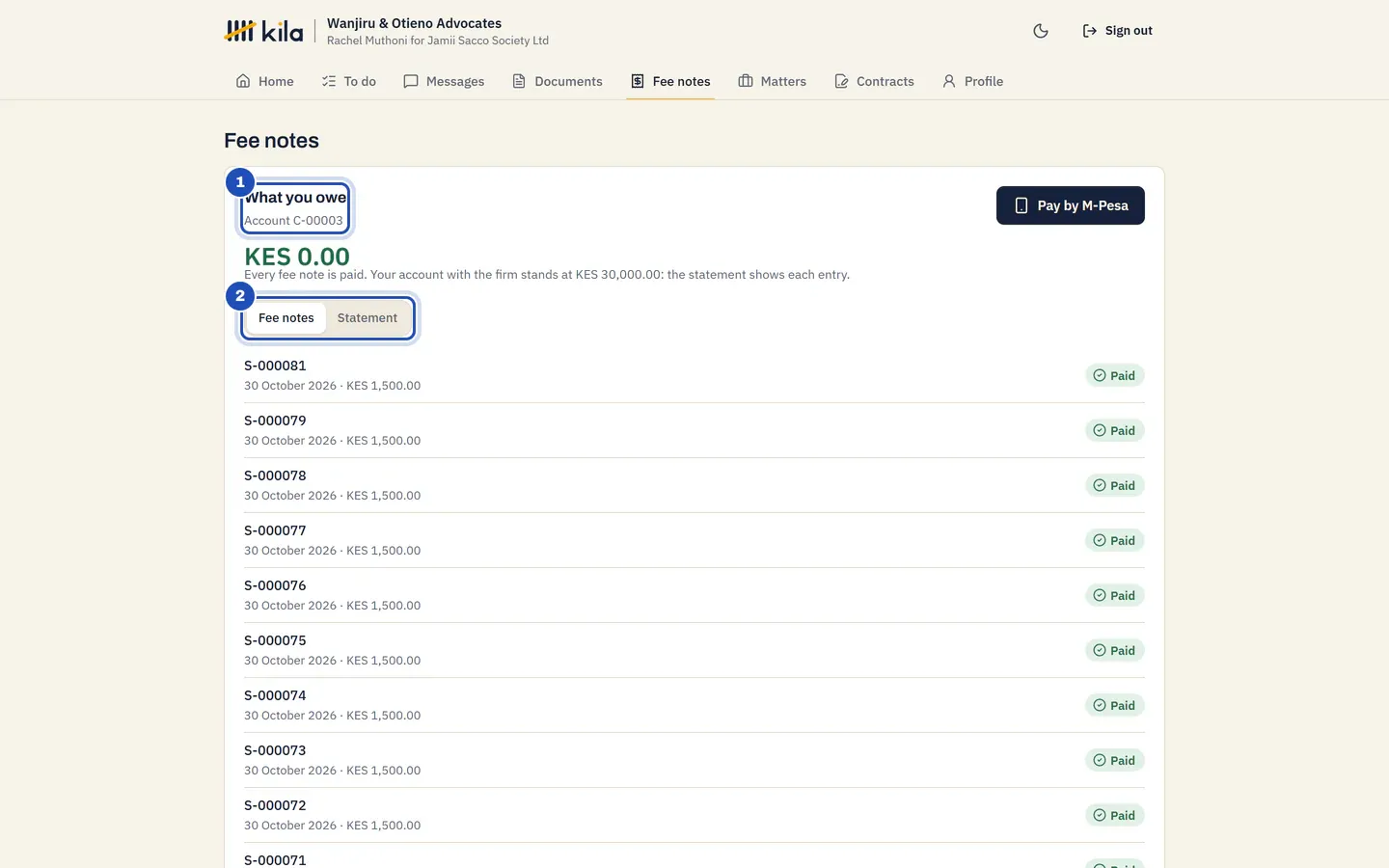Screen dimensions: 1389x868
Task: Open fee note S-000081
Action: (694, 375)
